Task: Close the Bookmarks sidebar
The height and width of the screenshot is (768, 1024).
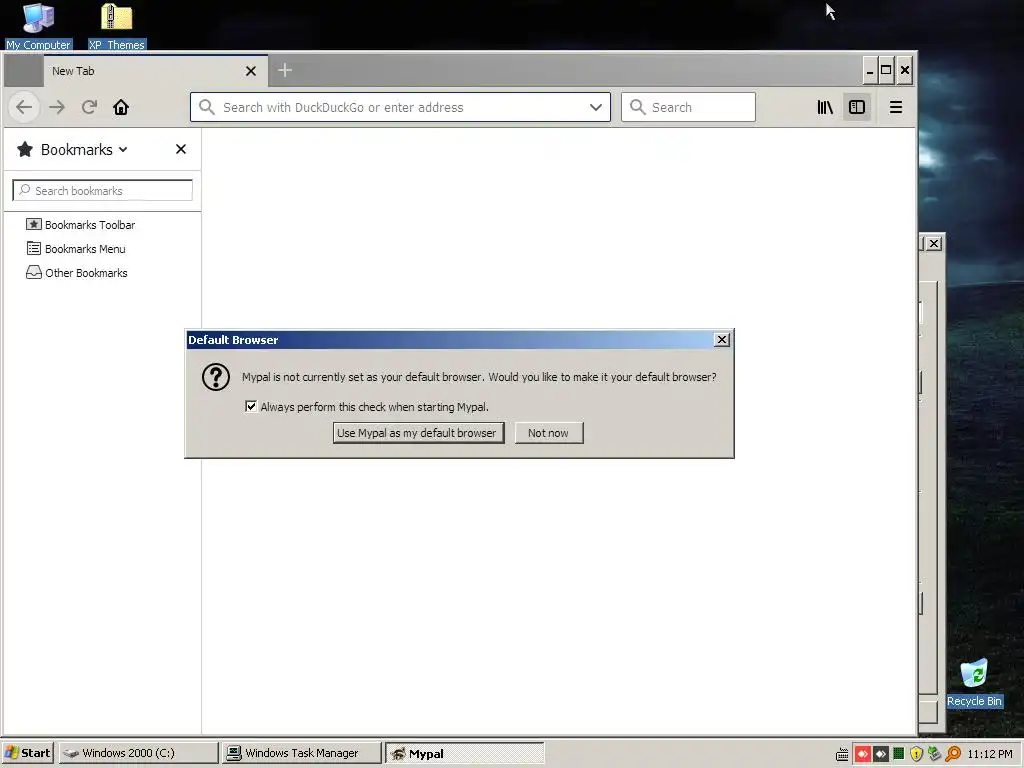Action: tap(181, 150)
